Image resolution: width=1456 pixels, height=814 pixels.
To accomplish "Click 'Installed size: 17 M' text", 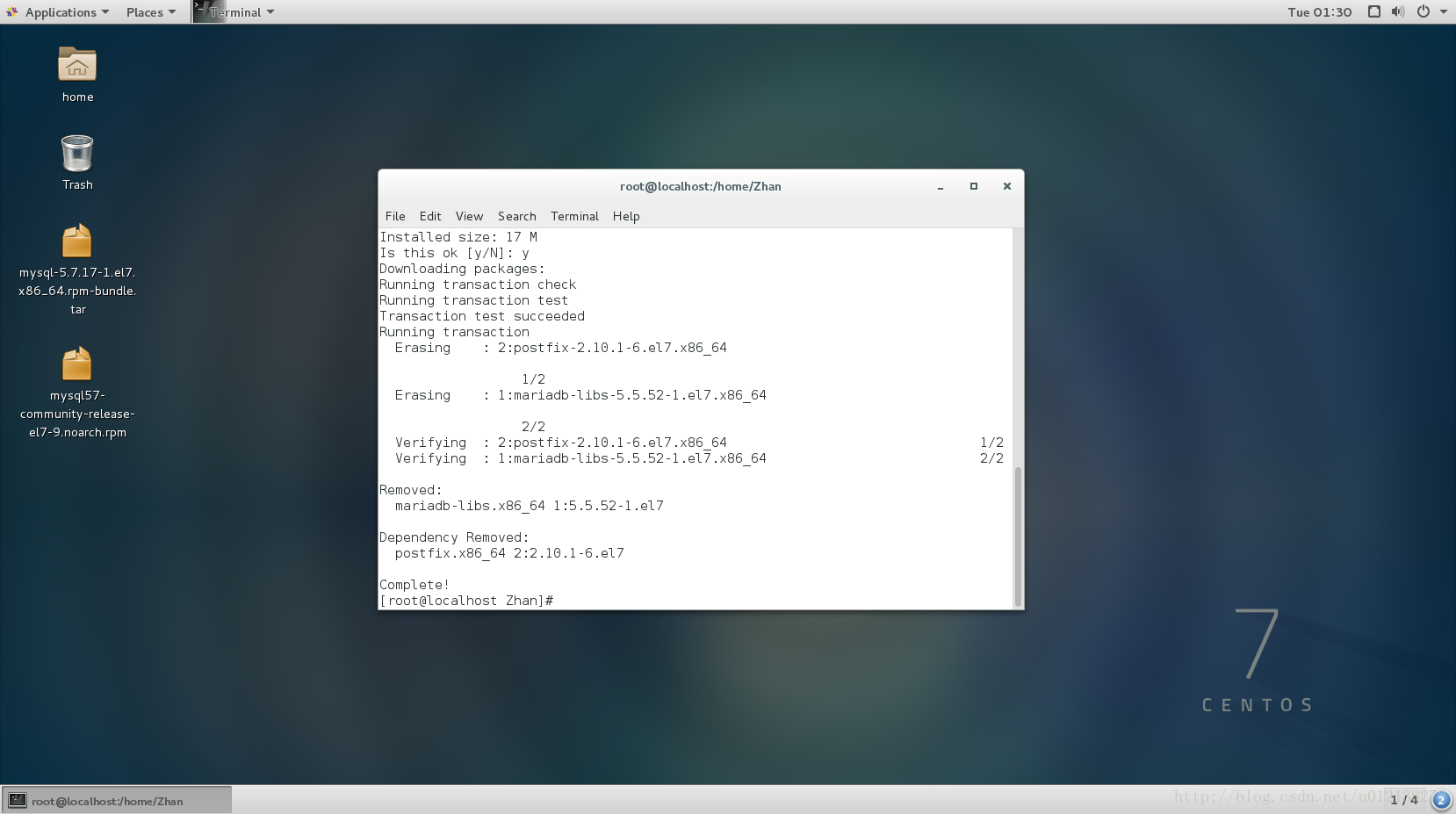I will [x=458, y=237].
